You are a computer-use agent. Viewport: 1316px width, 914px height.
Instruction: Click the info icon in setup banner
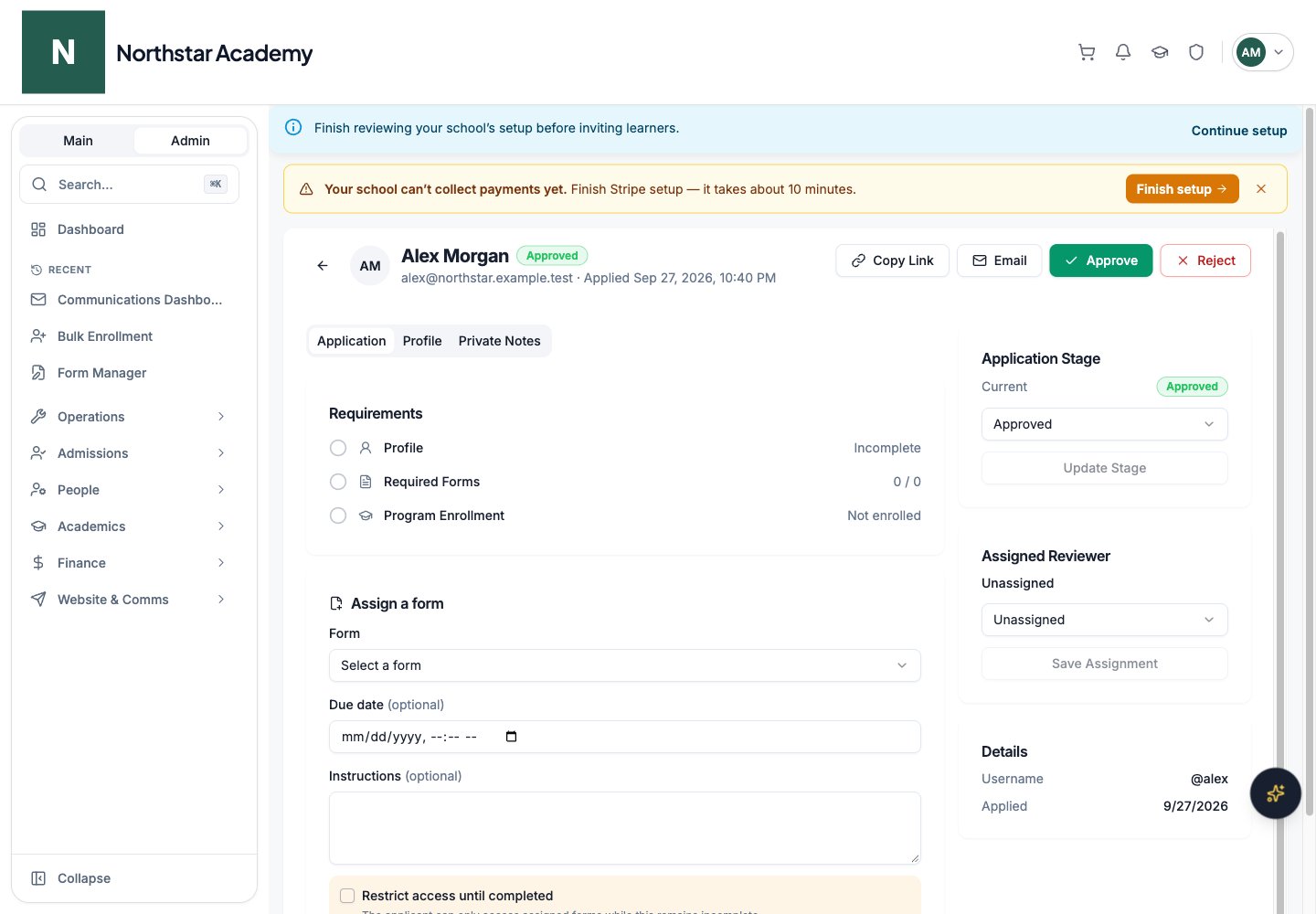click(x=293, y=128)
